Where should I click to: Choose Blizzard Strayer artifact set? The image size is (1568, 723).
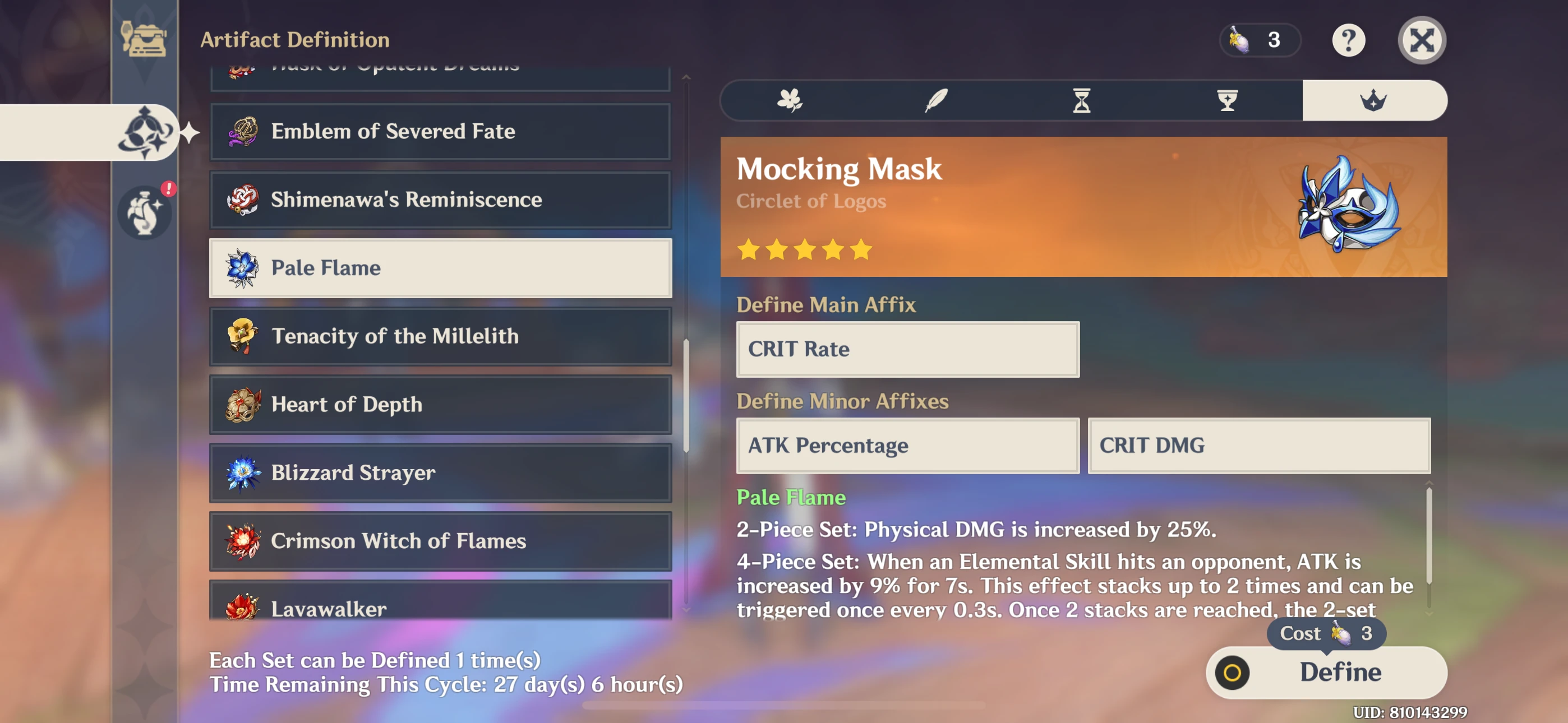coord(441,473)
